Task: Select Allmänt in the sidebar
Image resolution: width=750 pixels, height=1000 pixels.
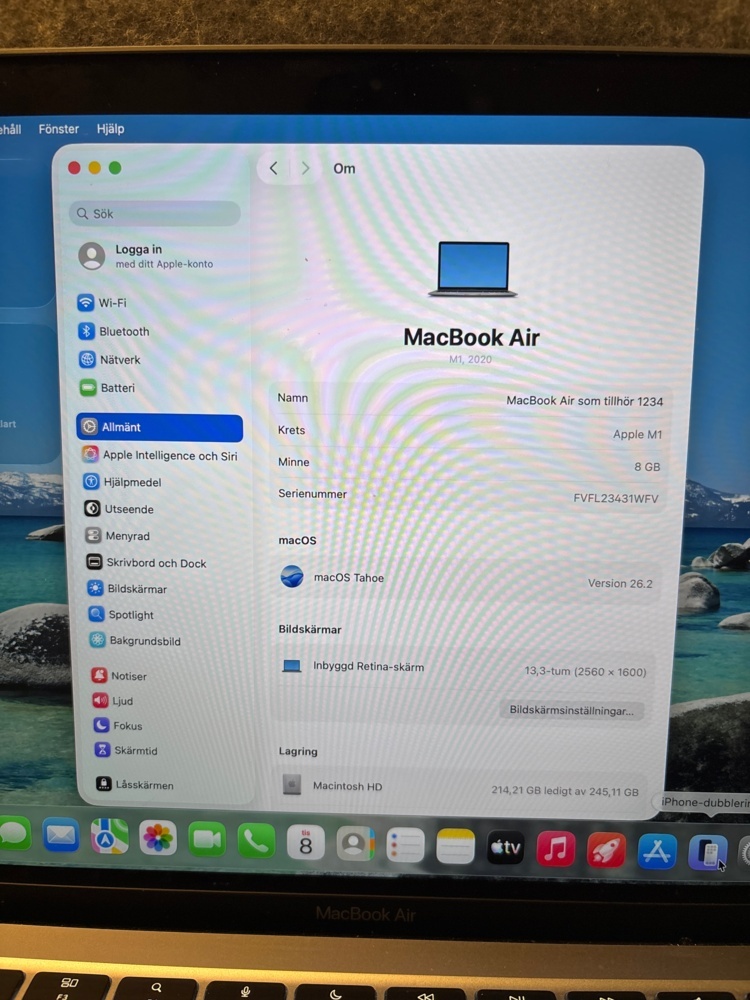Action: [159, 427]
